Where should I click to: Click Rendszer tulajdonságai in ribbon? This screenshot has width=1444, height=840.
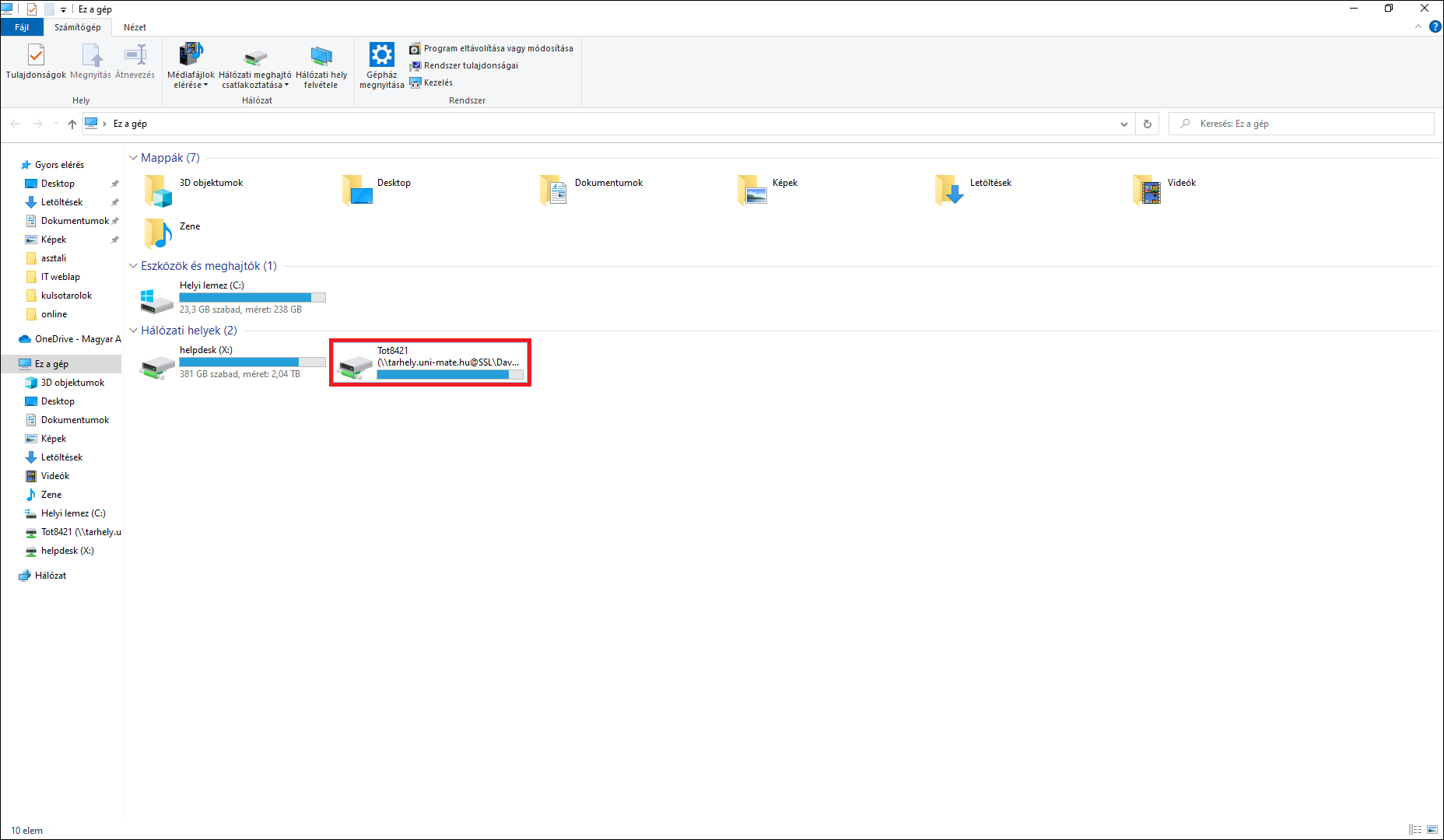[471, 65]
